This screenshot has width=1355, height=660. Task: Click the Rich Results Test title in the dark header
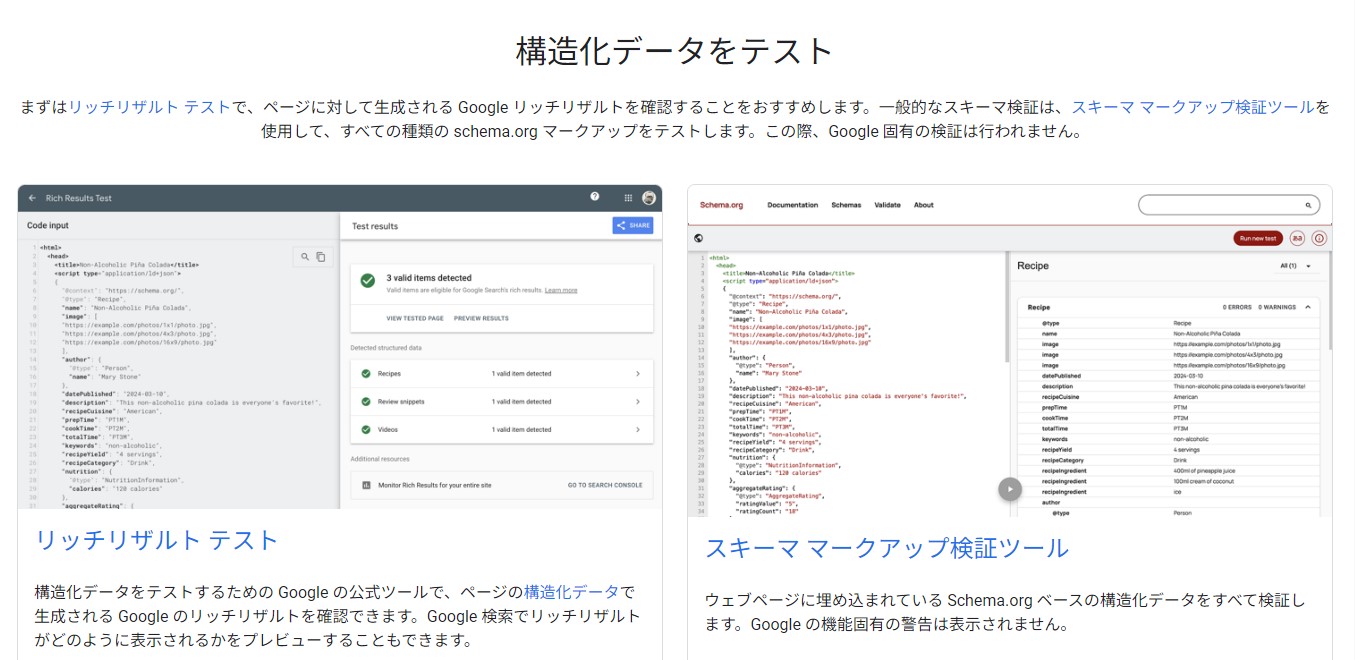(x=79, y=198)
